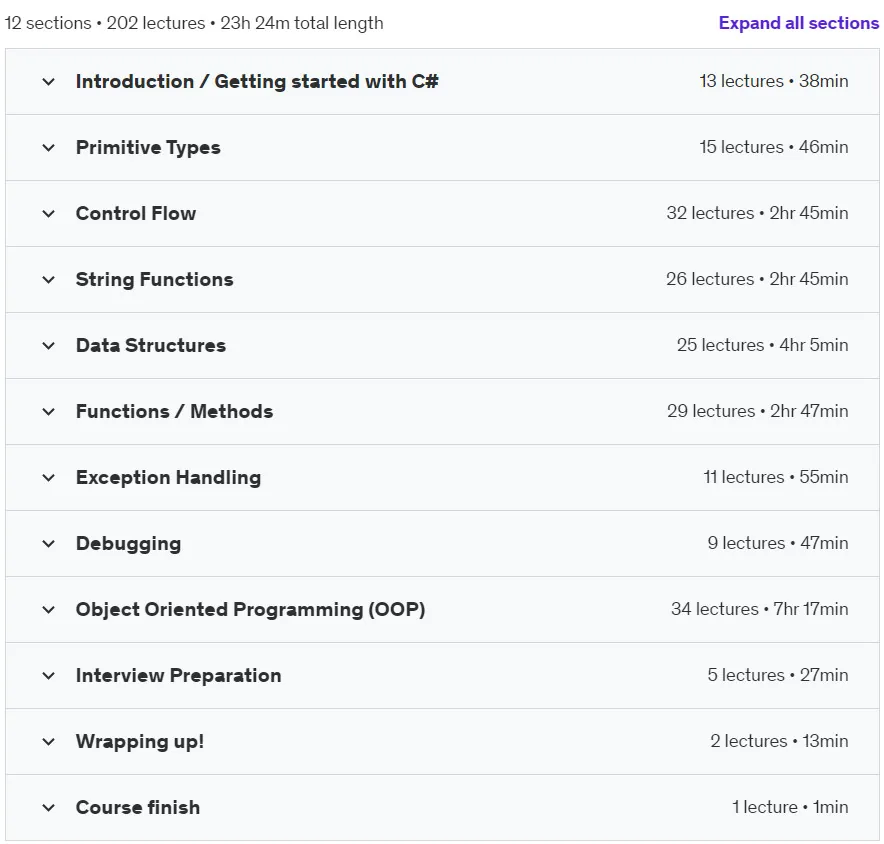
Task: Expand the Primitive Types section chevron
Action: pos(48,148)
